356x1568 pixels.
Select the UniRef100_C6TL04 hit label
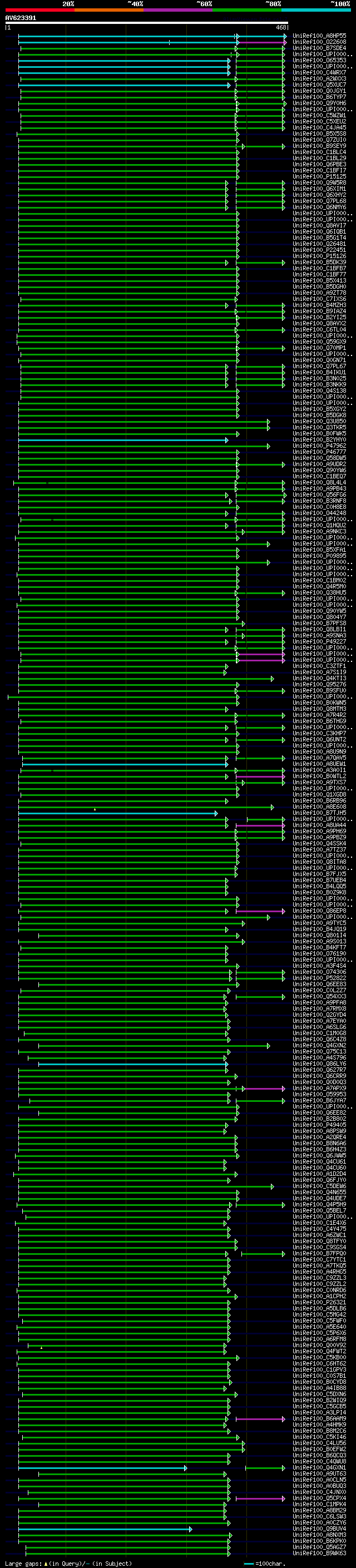pyautogui.click(x=319, y=329)
